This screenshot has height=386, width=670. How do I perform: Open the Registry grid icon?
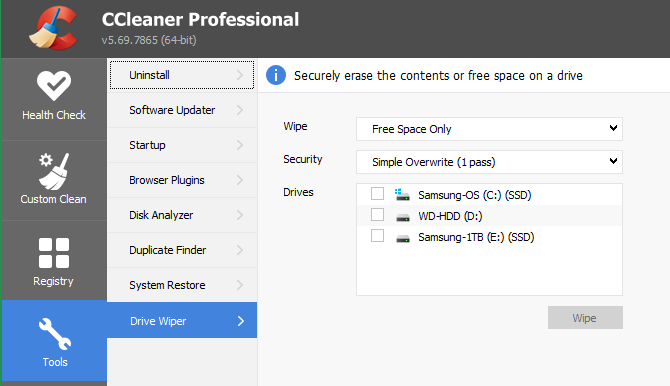[x=54, y=253]
